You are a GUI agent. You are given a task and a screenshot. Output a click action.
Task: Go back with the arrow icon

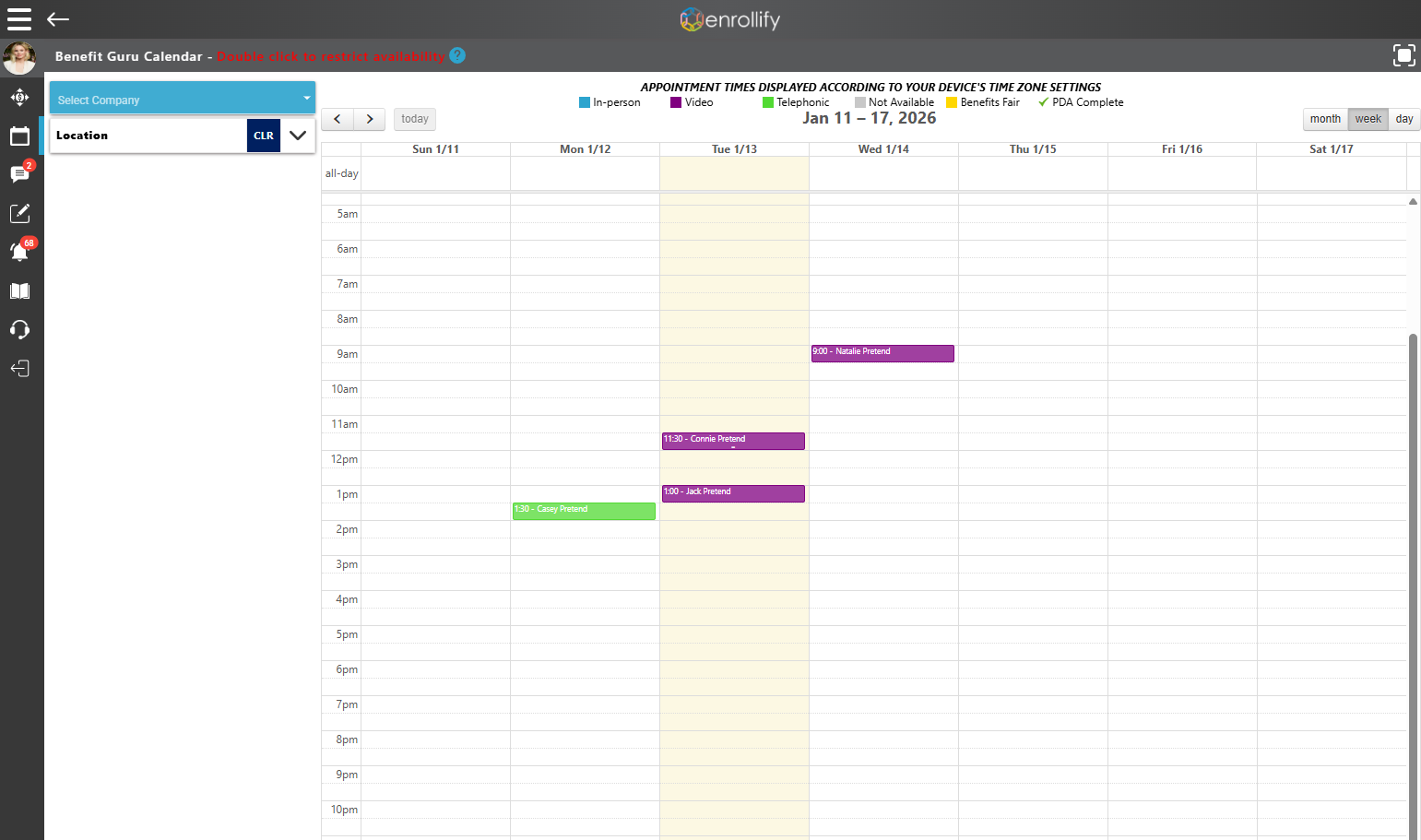click(x=58, y=19)
